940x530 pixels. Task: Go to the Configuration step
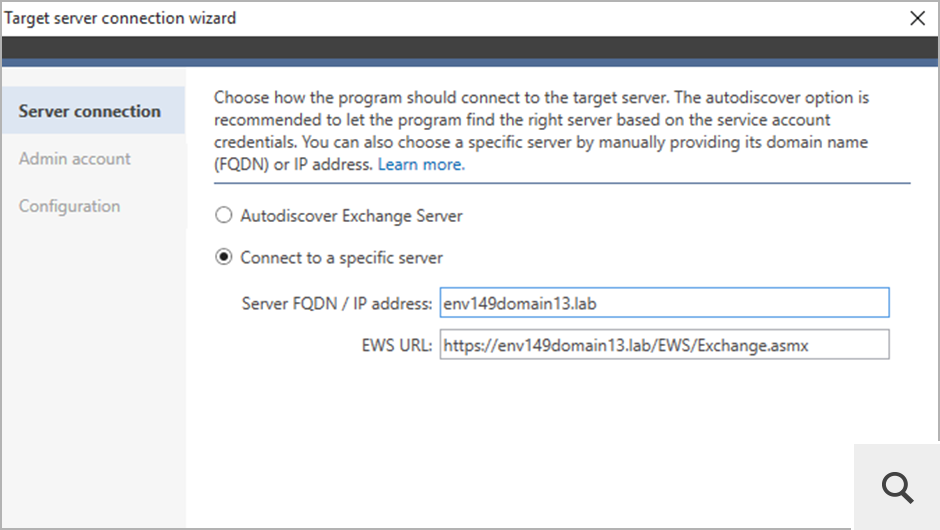[x=70, y=206]
